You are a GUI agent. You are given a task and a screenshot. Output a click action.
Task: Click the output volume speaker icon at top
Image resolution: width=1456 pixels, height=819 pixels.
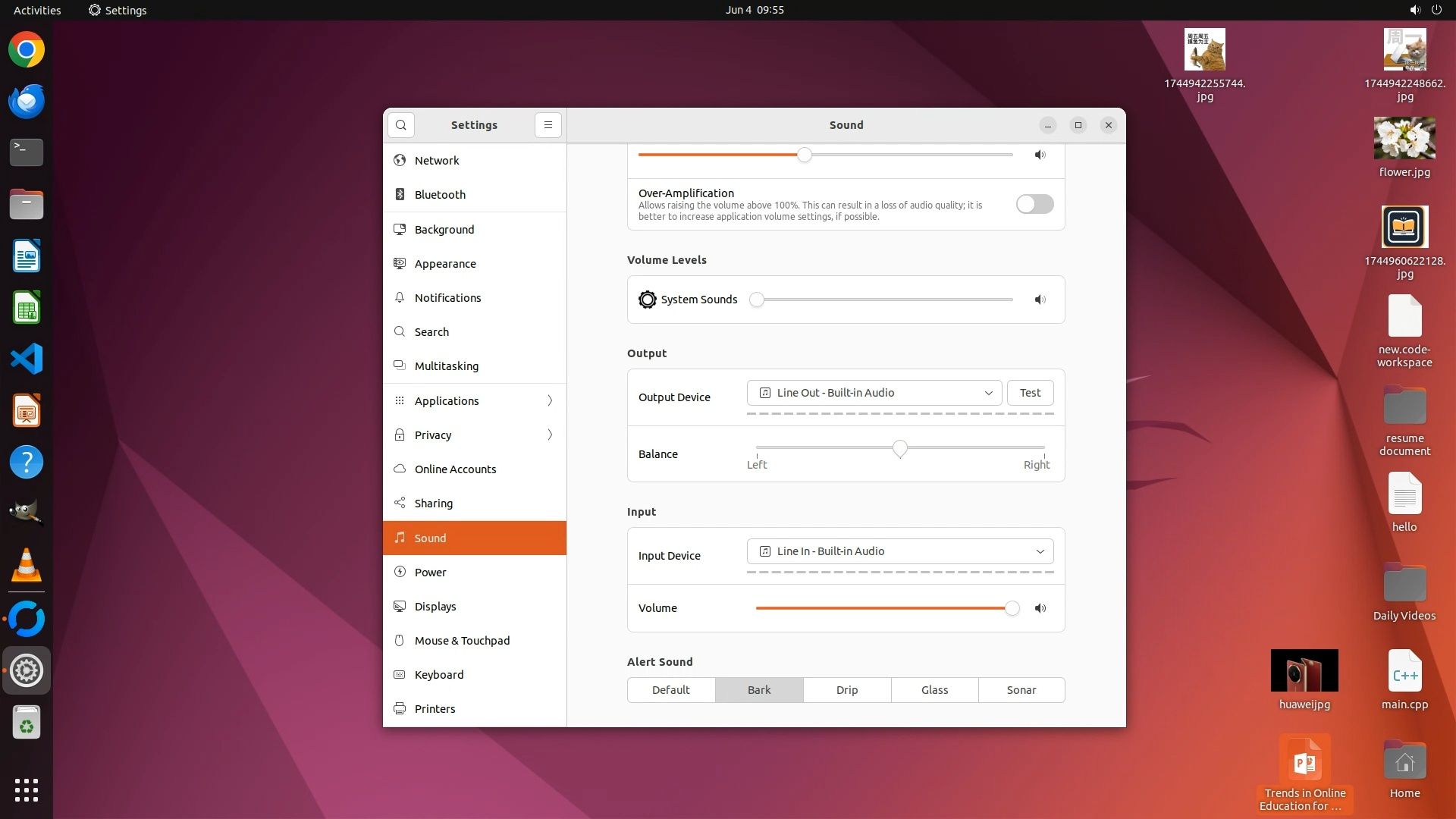coord(1040,155)
